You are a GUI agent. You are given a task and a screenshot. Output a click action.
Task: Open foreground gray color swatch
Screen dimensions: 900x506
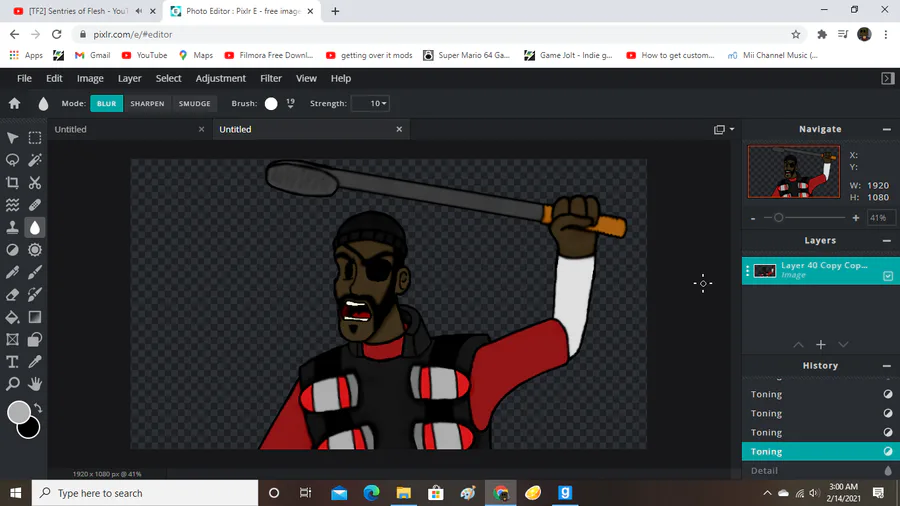click(18, 412)
